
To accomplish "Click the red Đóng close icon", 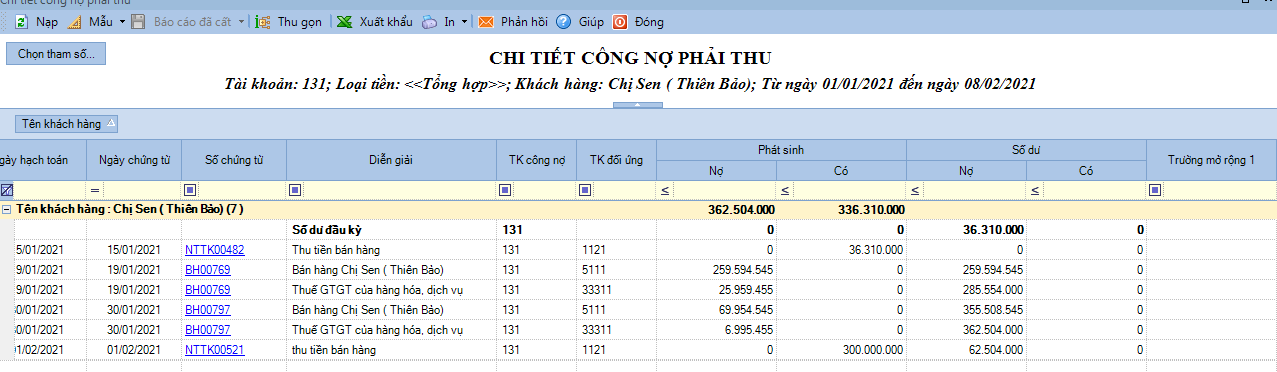I will pyautogui.click(x=620, y=21).
